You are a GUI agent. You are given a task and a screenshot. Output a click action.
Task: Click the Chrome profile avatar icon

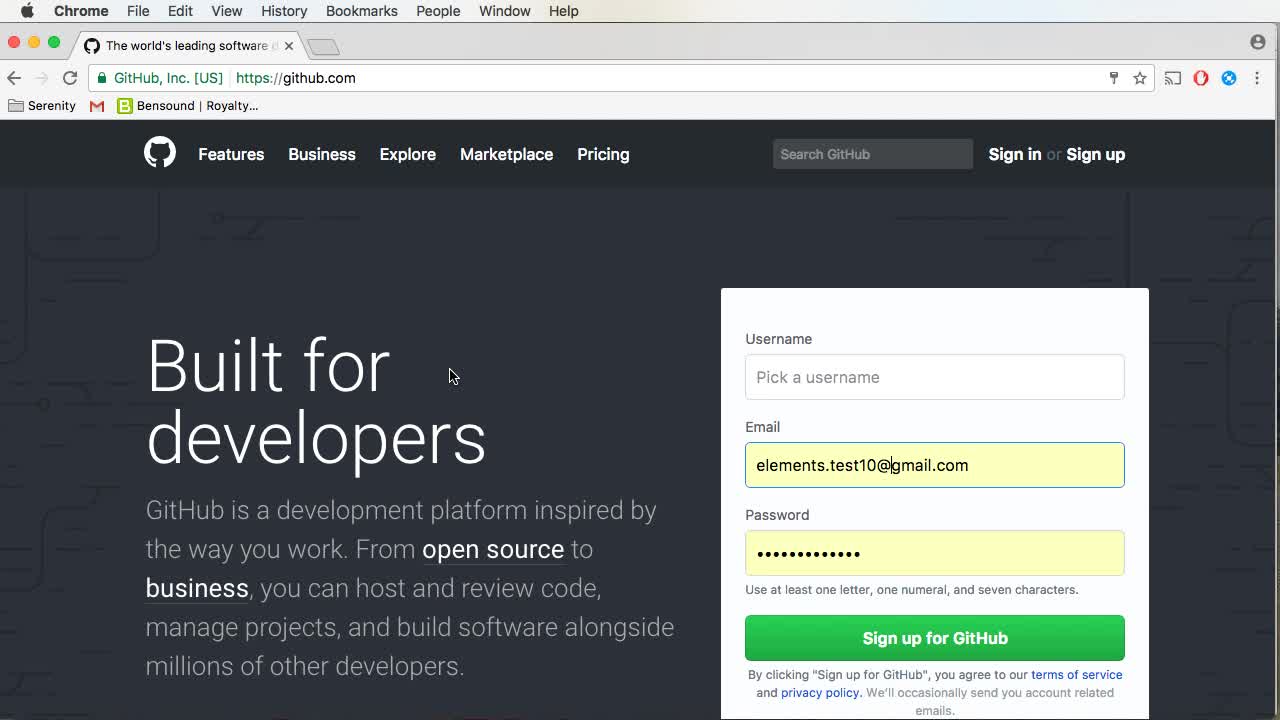click(1258, 42)
